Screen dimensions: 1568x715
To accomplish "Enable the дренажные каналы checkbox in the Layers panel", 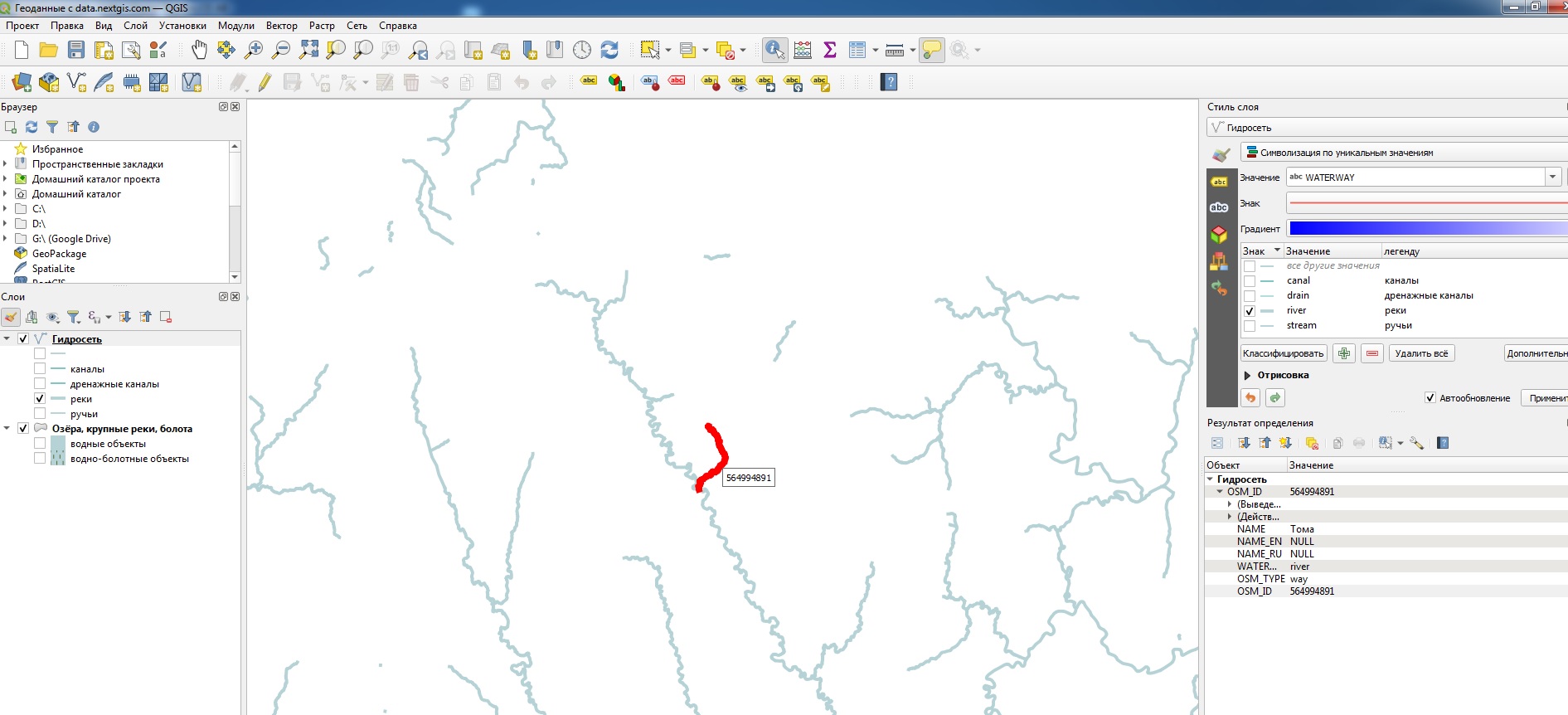I will point(40,383).
